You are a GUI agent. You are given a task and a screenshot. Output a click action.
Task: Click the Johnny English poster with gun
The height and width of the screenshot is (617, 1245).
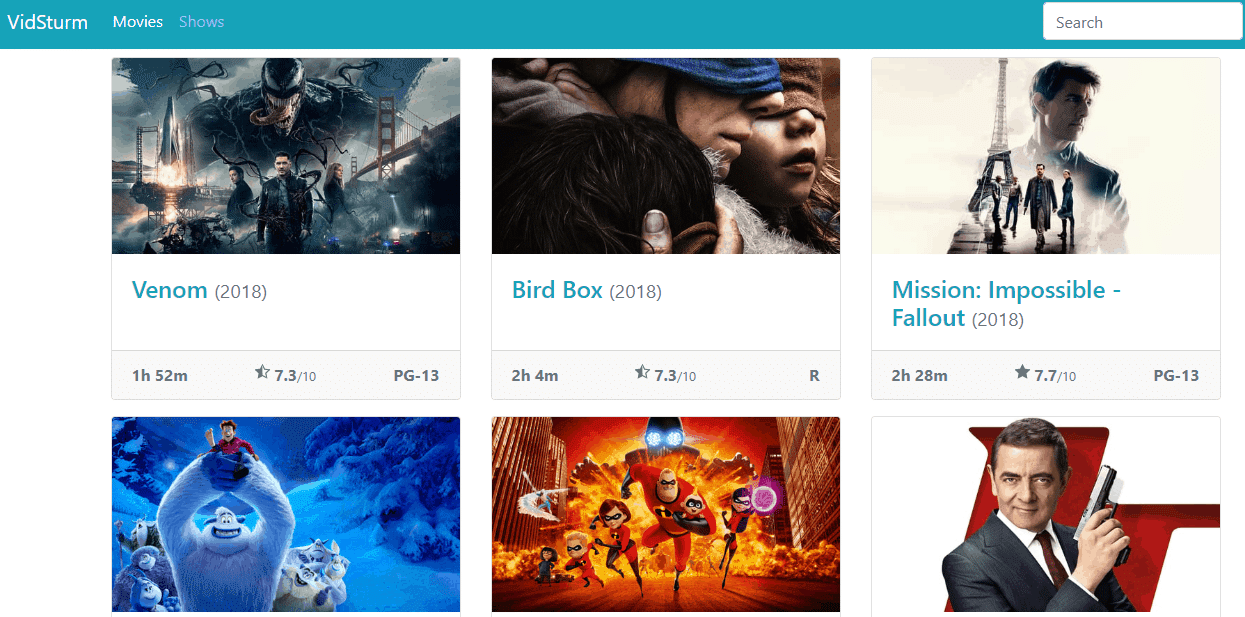[x=1046, y=515]
